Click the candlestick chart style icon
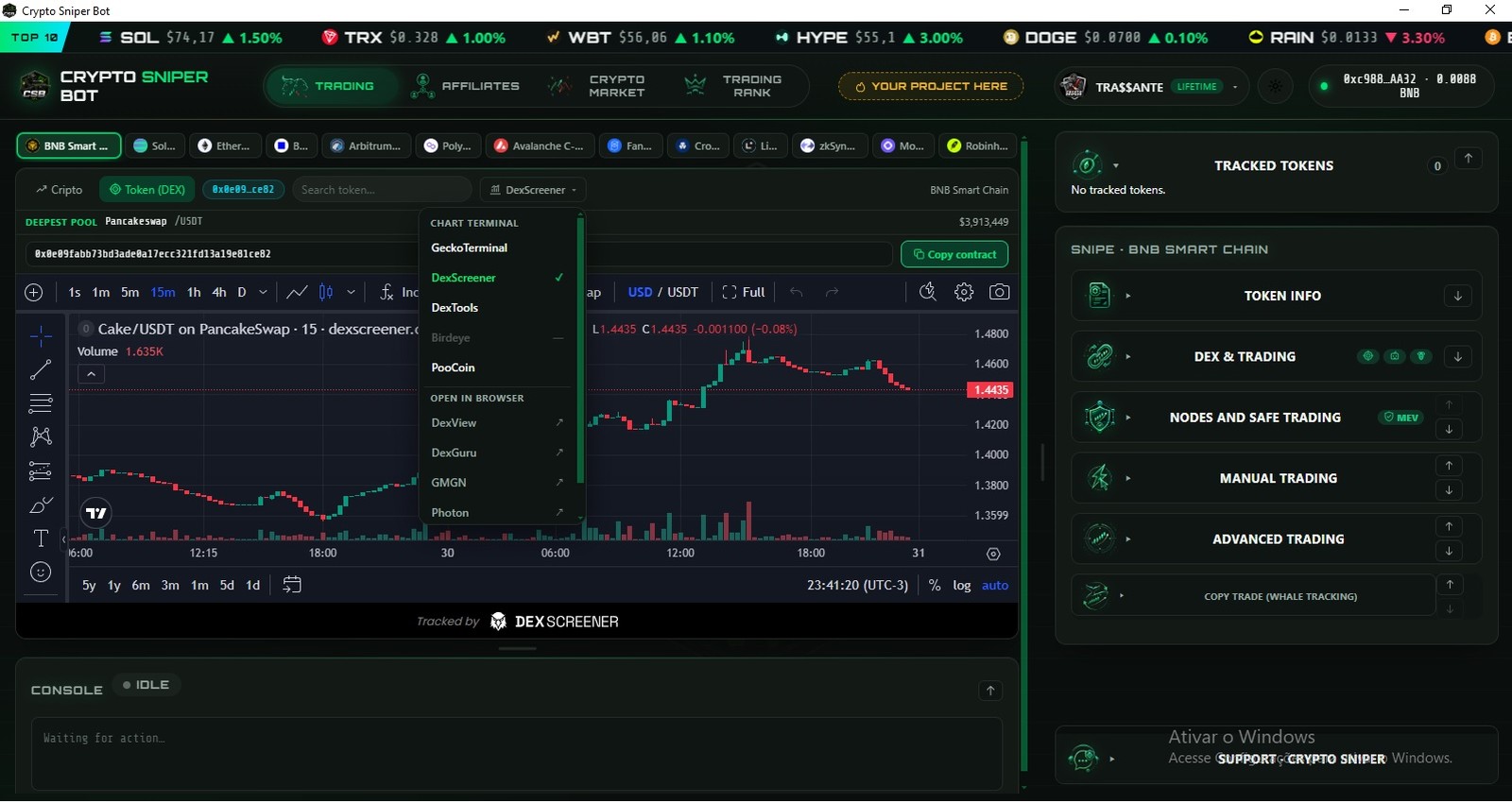The width and height of the screenshot is (1512, 803). 326,292
